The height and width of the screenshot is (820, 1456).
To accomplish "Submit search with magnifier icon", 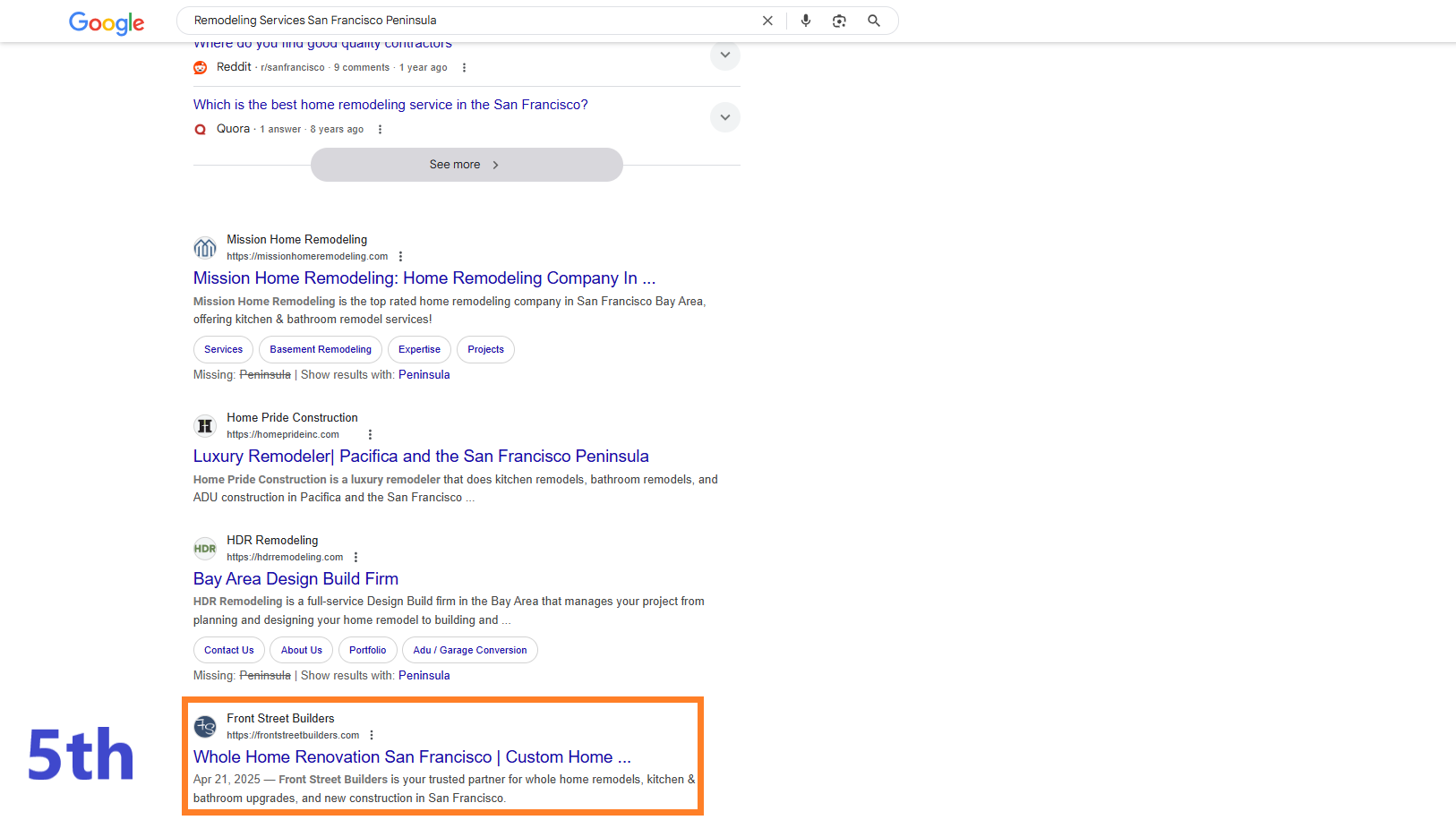I will (x=874, y=21).
